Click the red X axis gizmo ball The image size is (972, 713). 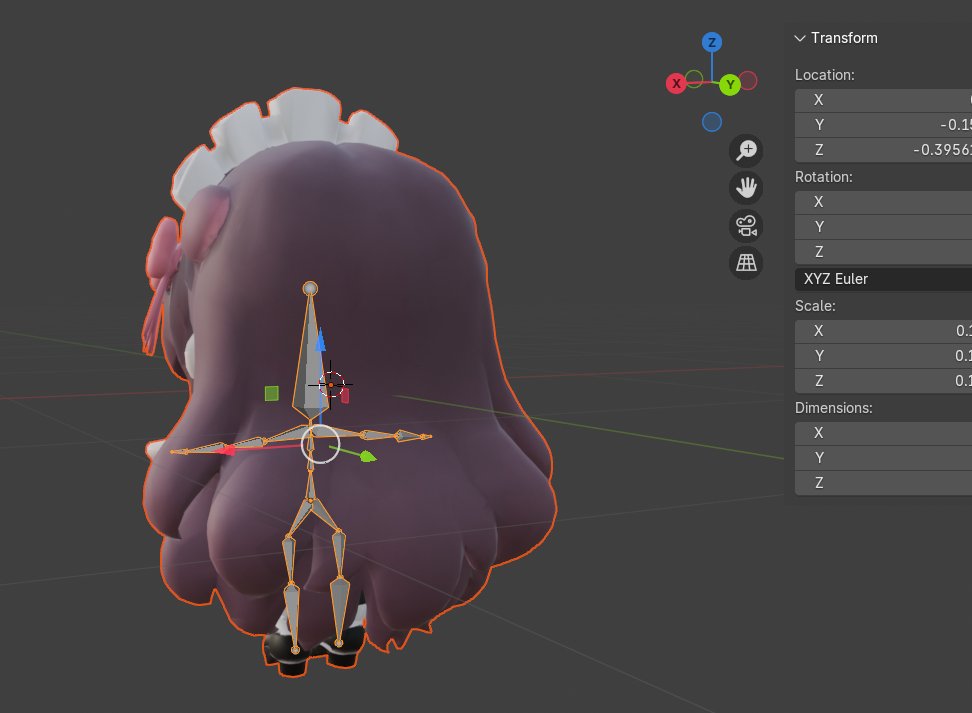pyautogui.click(x=676, y=83)
